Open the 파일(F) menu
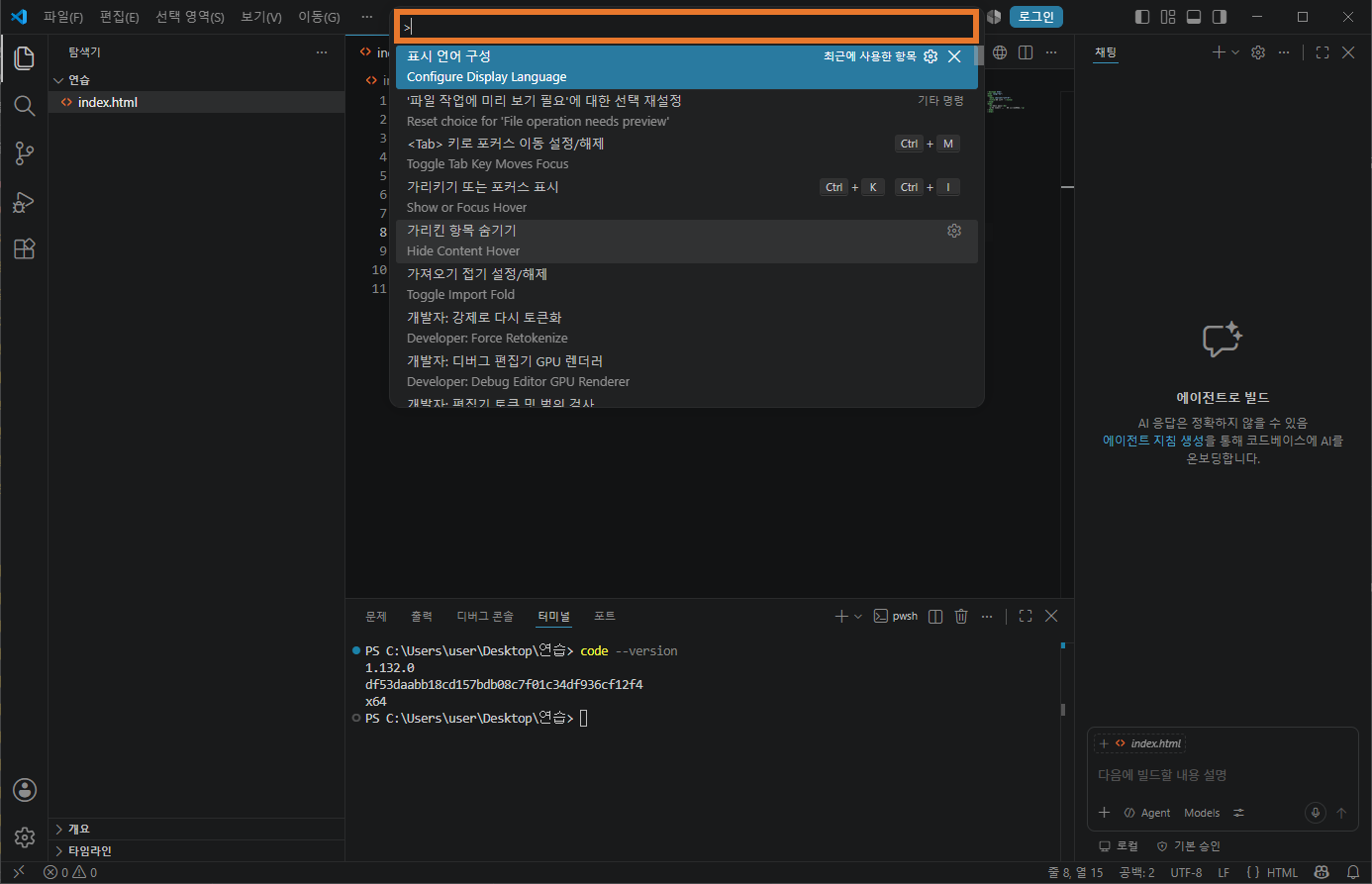This screenshot has height=884, width=1372. coord(63,17)
